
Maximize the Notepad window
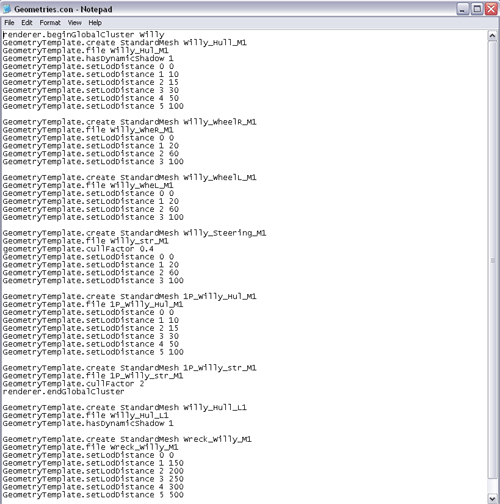coord(477,9)
